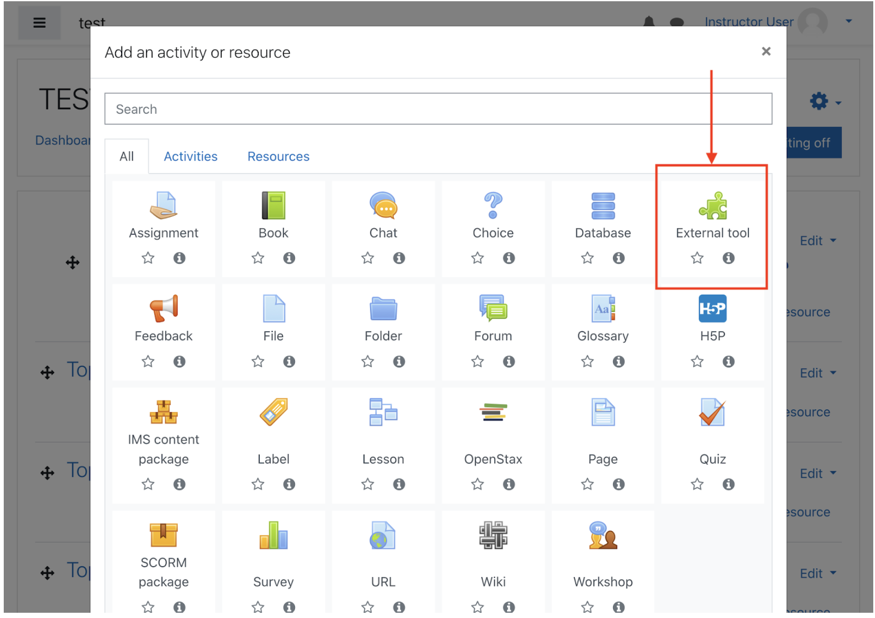Screen dimensions: 875x618
Task: Click inside the activity Search field
Action: click(437, 108)
